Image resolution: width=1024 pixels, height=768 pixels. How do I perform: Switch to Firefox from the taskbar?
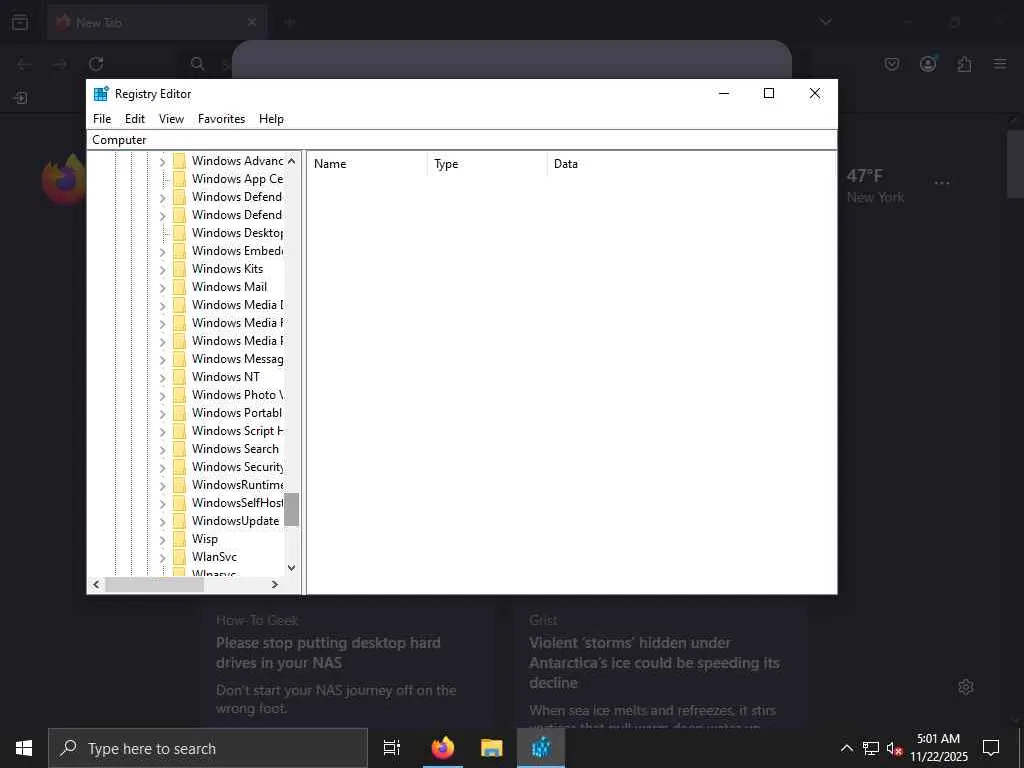click(442, 748)
